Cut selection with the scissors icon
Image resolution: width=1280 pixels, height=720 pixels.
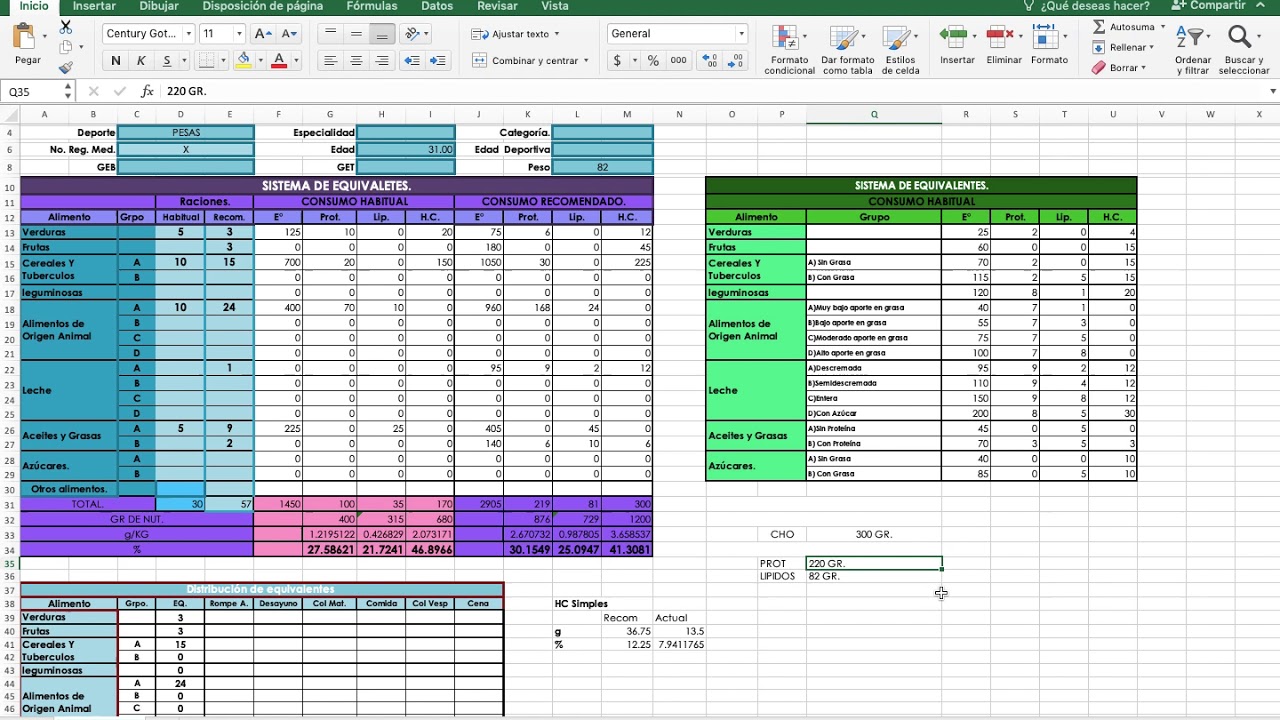point(66,27)
